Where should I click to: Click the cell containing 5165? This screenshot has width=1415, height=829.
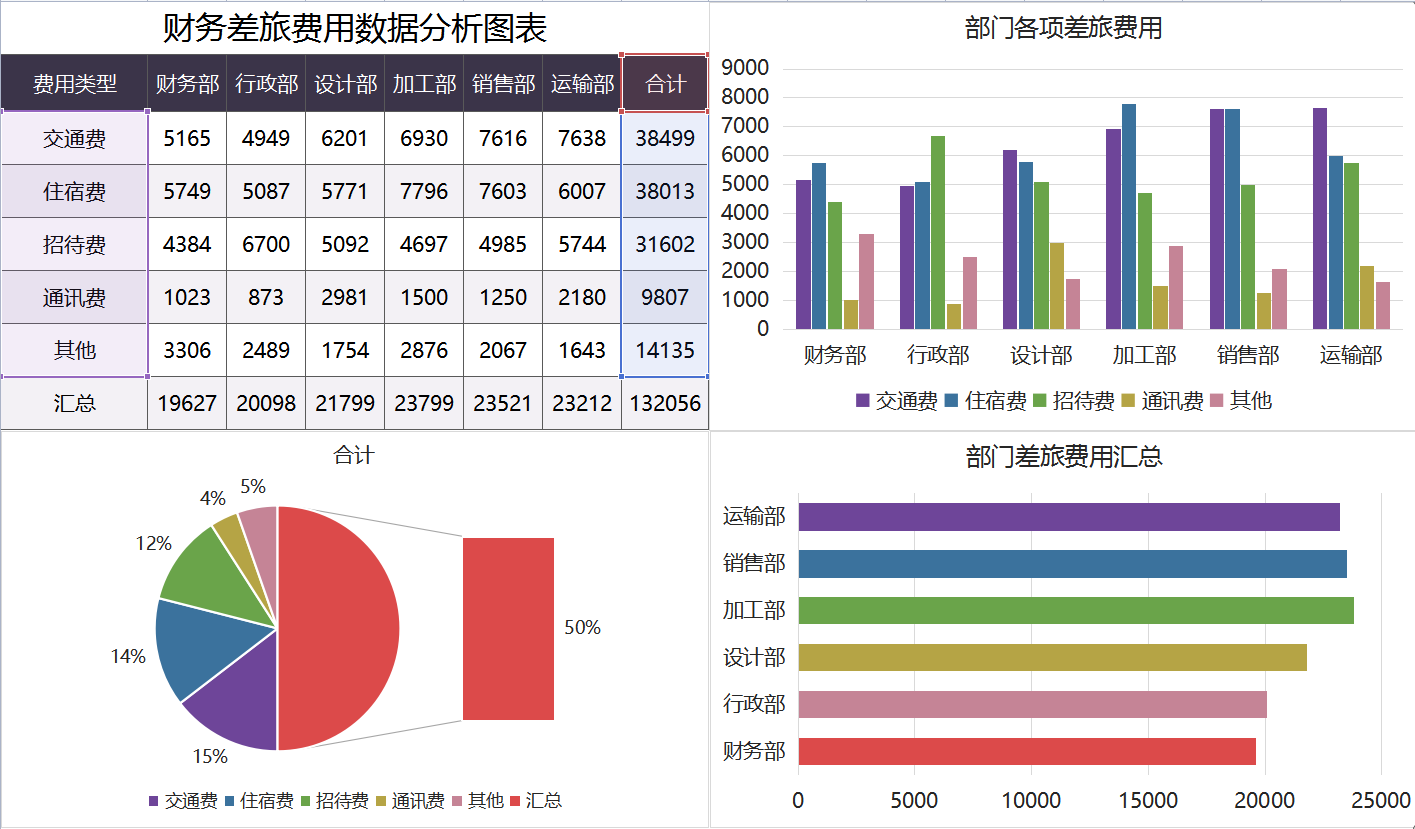pyautogui.click(x=187, y=139)
